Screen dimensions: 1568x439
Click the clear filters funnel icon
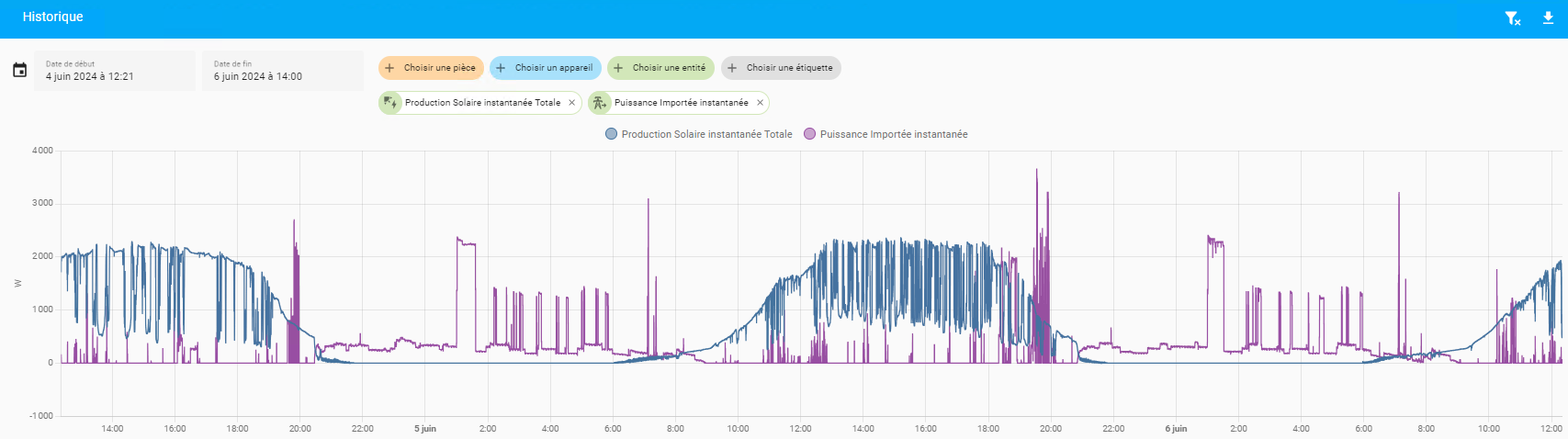click(x=1512, y=17)
